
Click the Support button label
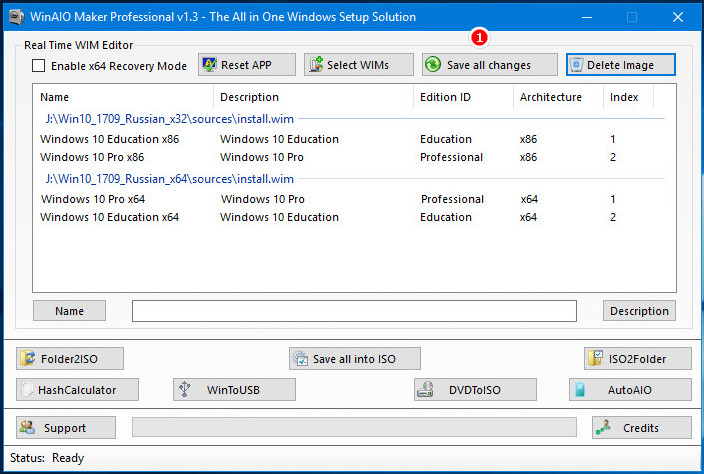pos(65,428)
